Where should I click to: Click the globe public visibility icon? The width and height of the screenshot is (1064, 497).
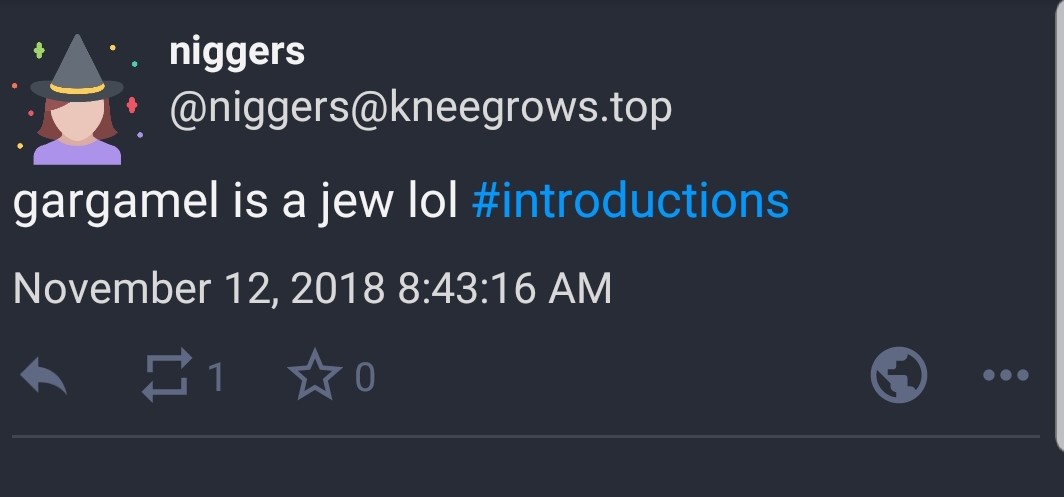pyautogui.click(x=898, y=375)
